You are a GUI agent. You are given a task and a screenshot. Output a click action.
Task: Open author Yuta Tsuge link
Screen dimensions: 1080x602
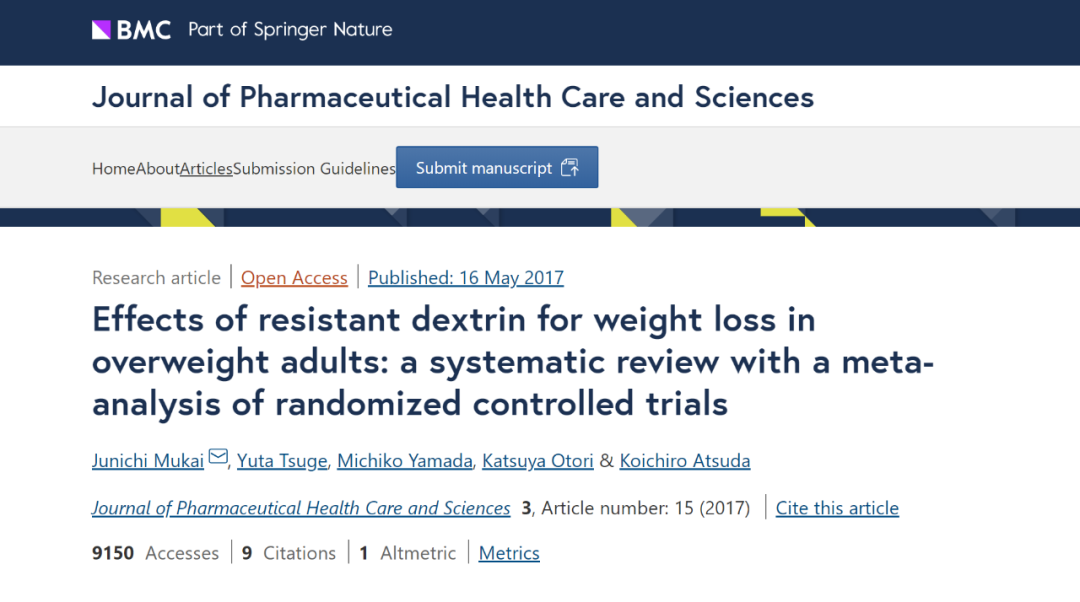(282, 461)
